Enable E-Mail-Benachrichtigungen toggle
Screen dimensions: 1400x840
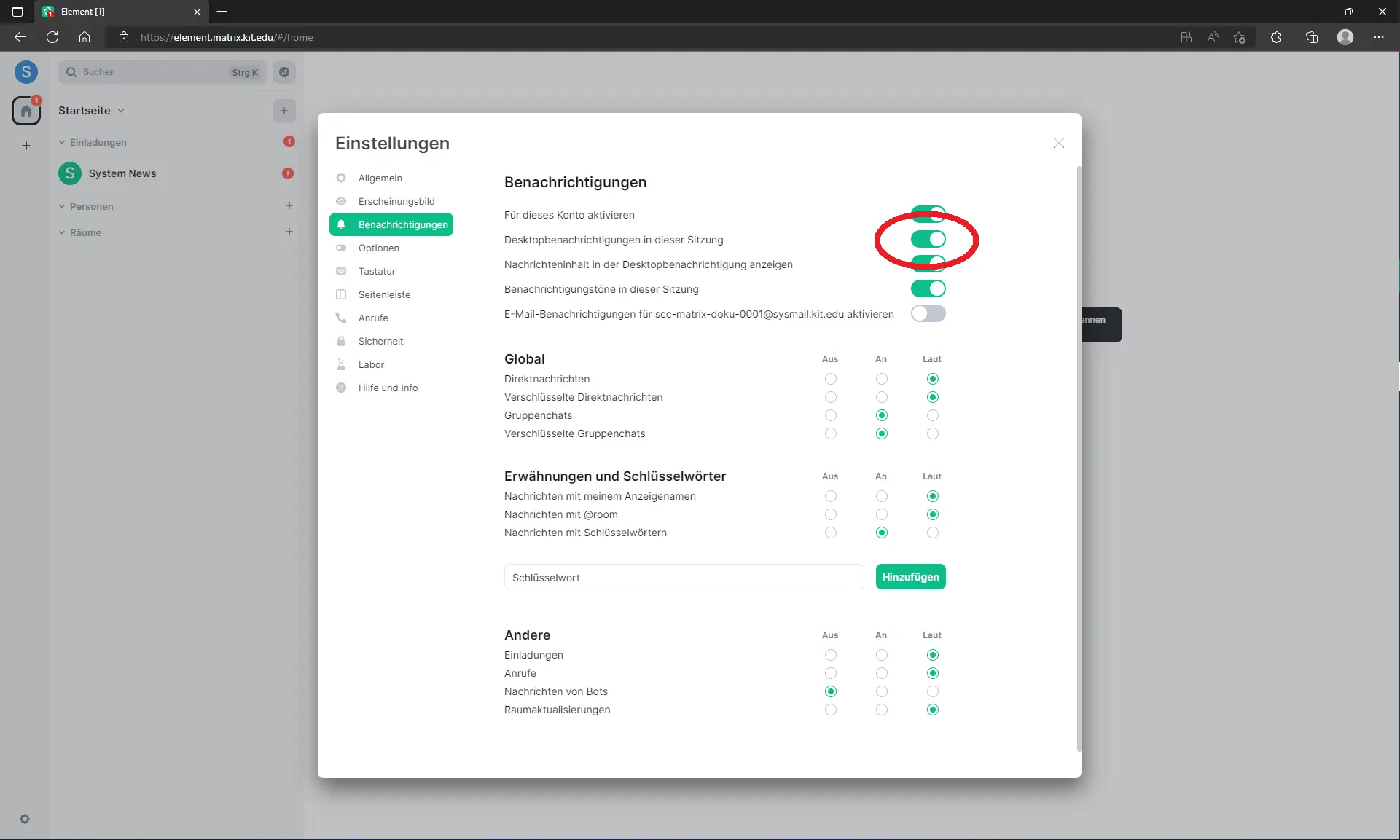point(928,313)
